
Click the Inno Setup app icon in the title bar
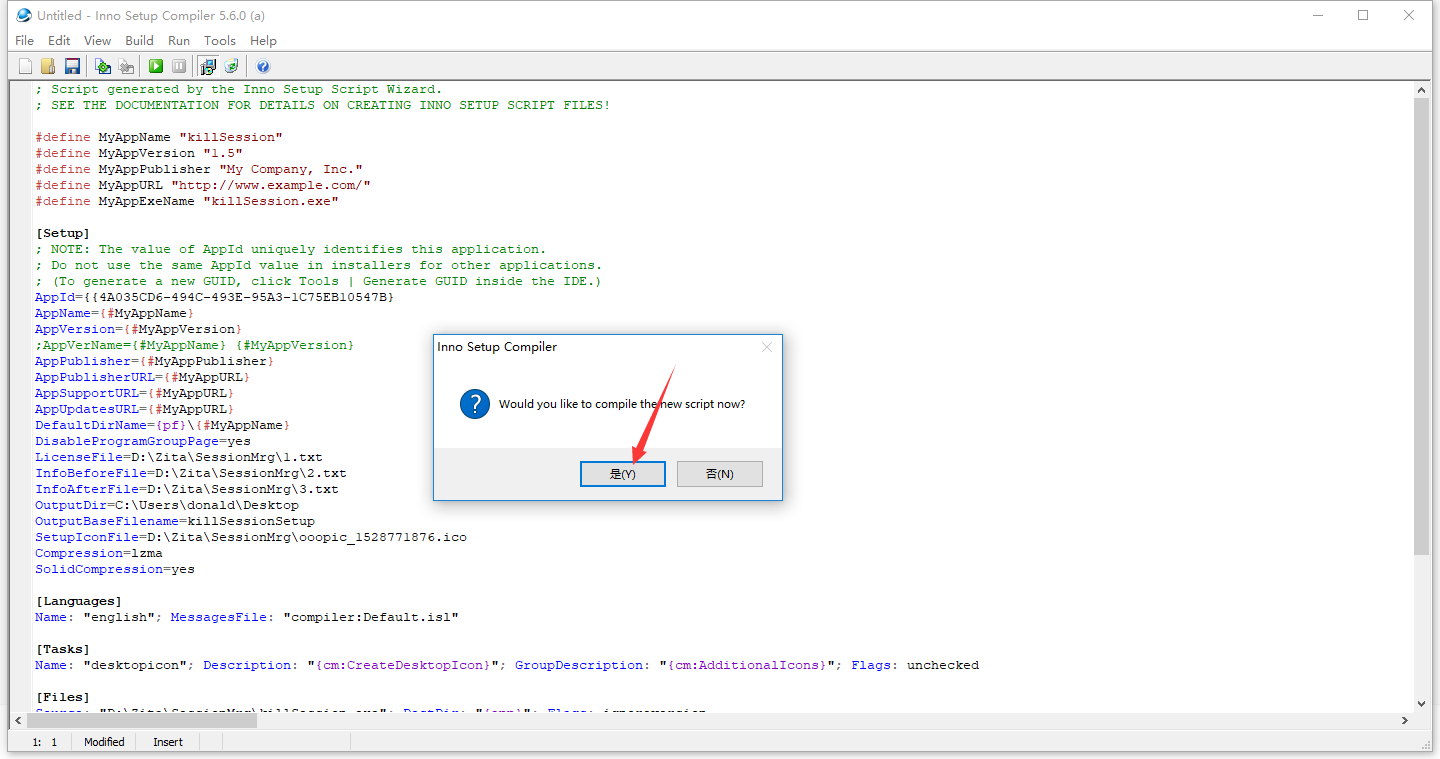click(x=24, y=15)
